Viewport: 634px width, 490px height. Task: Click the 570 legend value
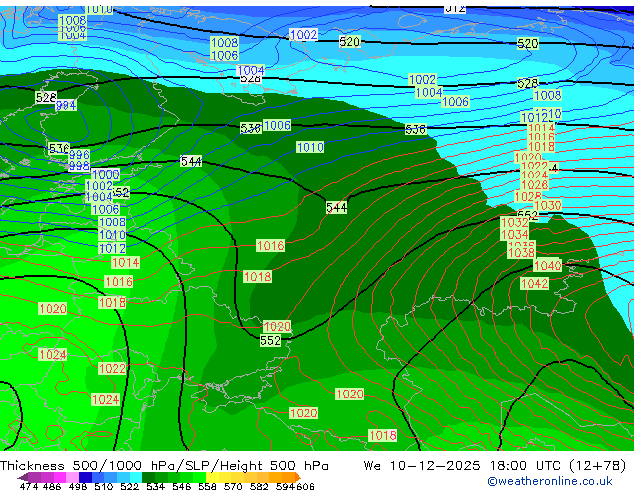click(x=233, y=486)
